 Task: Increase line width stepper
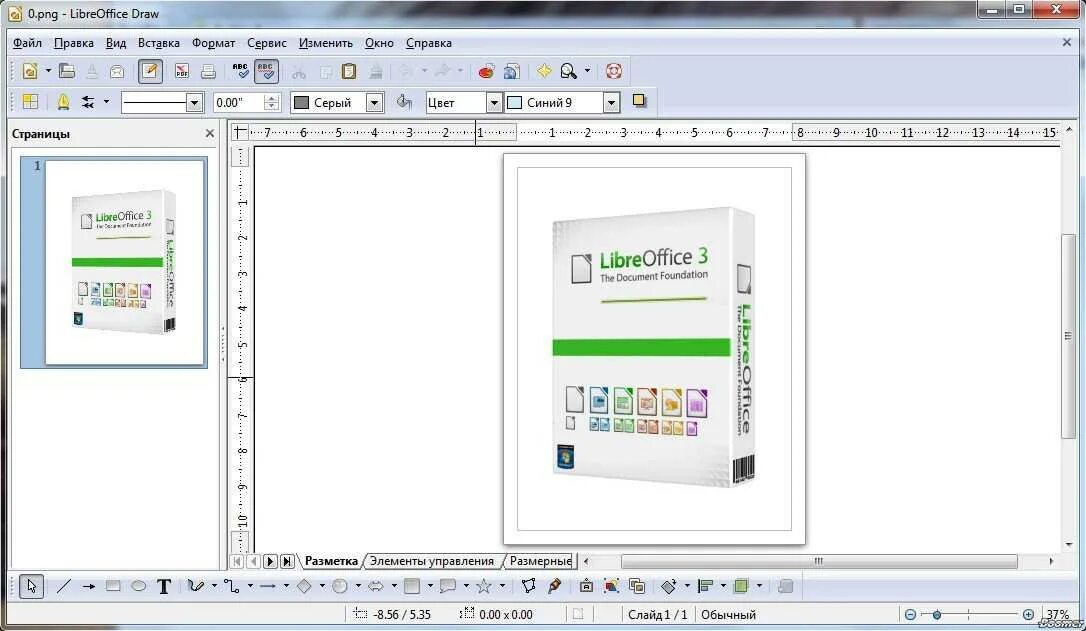(272, 98)
